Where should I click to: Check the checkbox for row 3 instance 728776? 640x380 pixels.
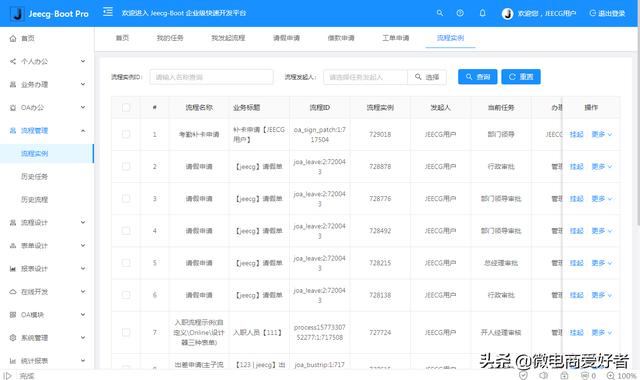tap(126, 199)
